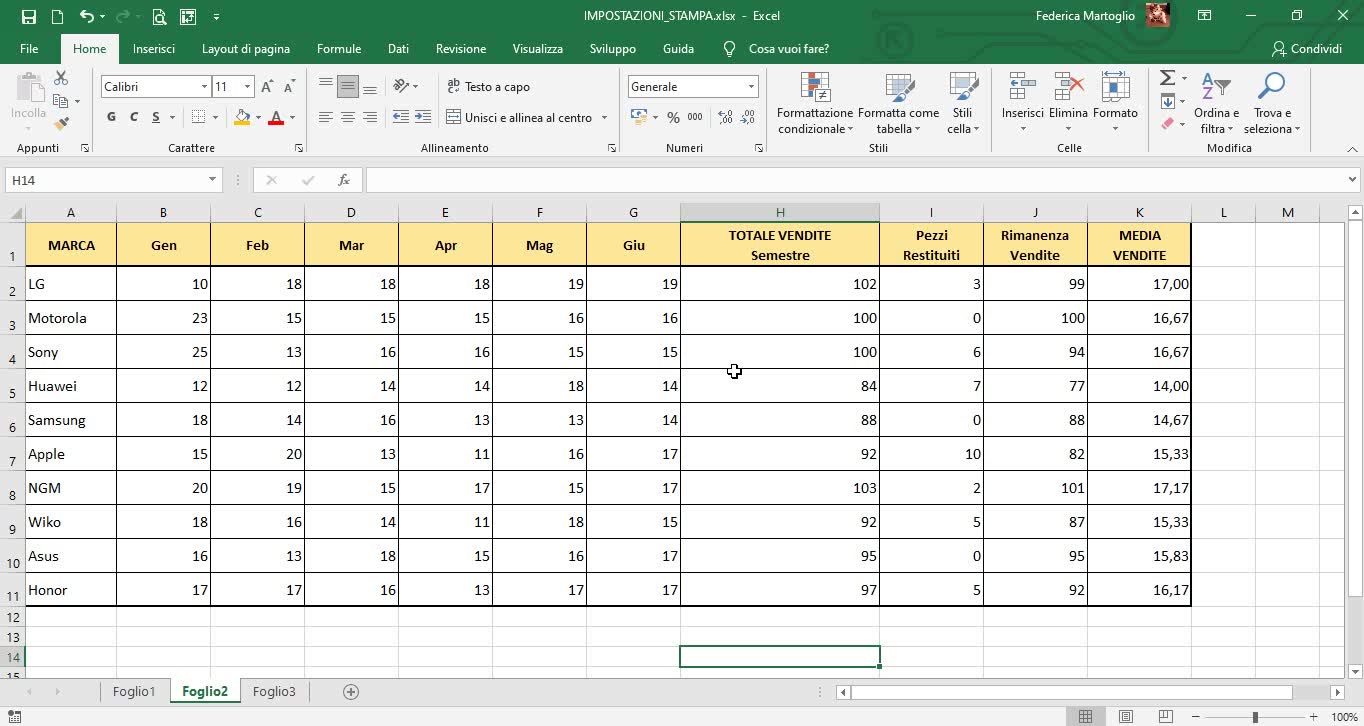Screen dimensions: 1364x726
Task: Click the Save icon in the quick access toolbar
Action: click(28, 16)
